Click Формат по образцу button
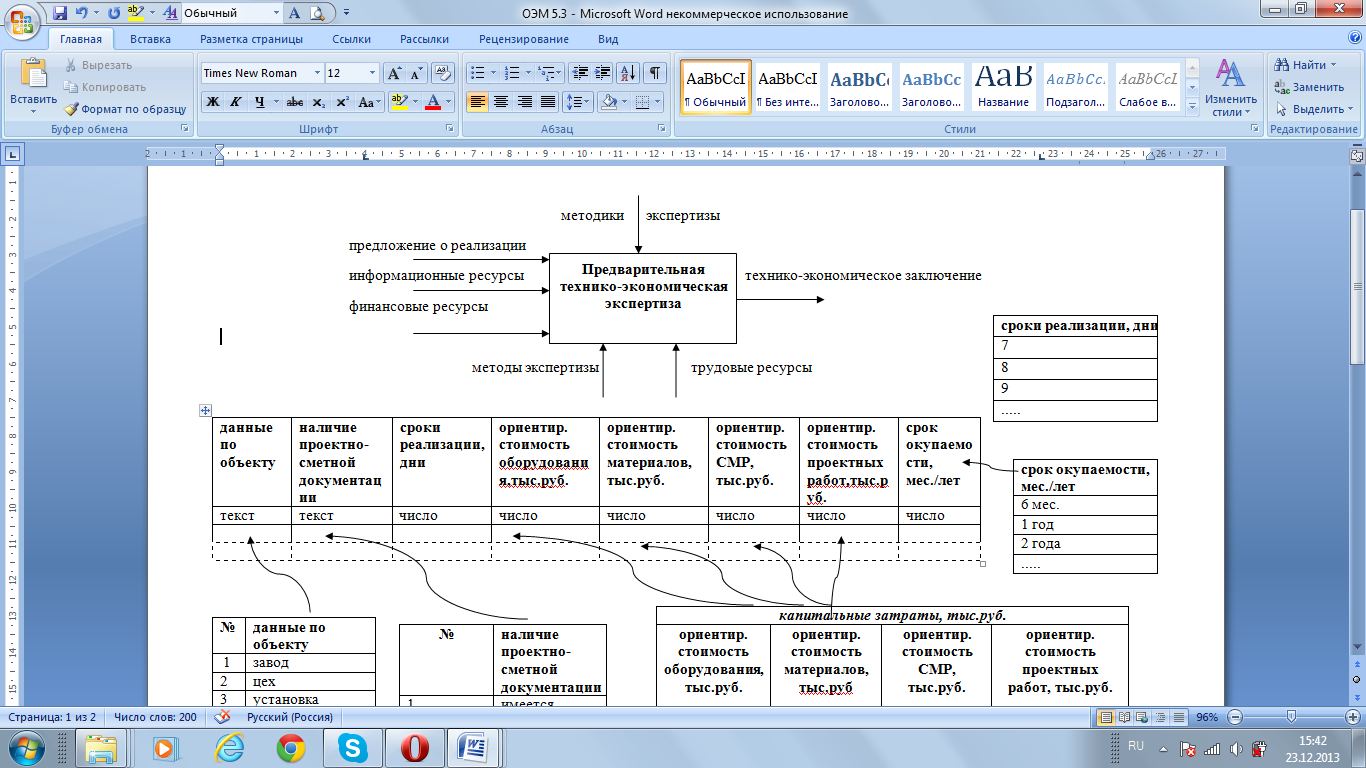This screenshot has height=768, width=1366. pos(125,109)
